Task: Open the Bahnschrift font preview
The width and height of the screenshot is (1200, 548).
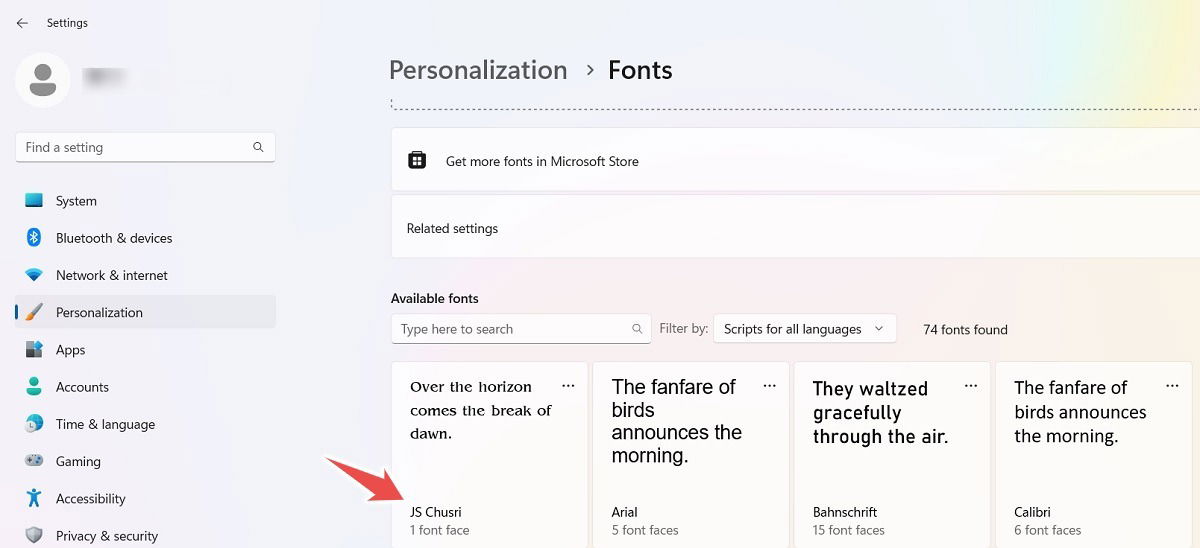Action: [x=880, y=412]
